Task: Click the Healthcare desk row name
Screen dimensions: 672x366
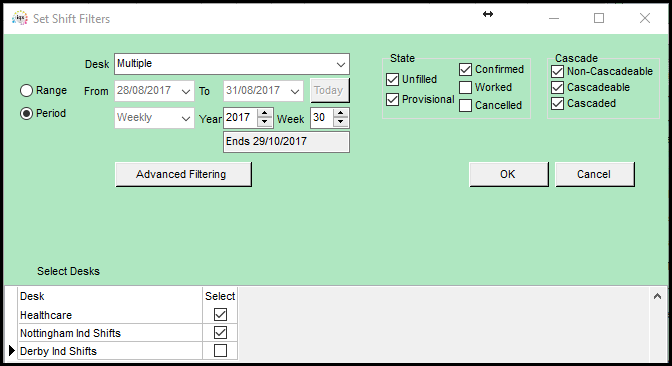Action: pos(46,315)
